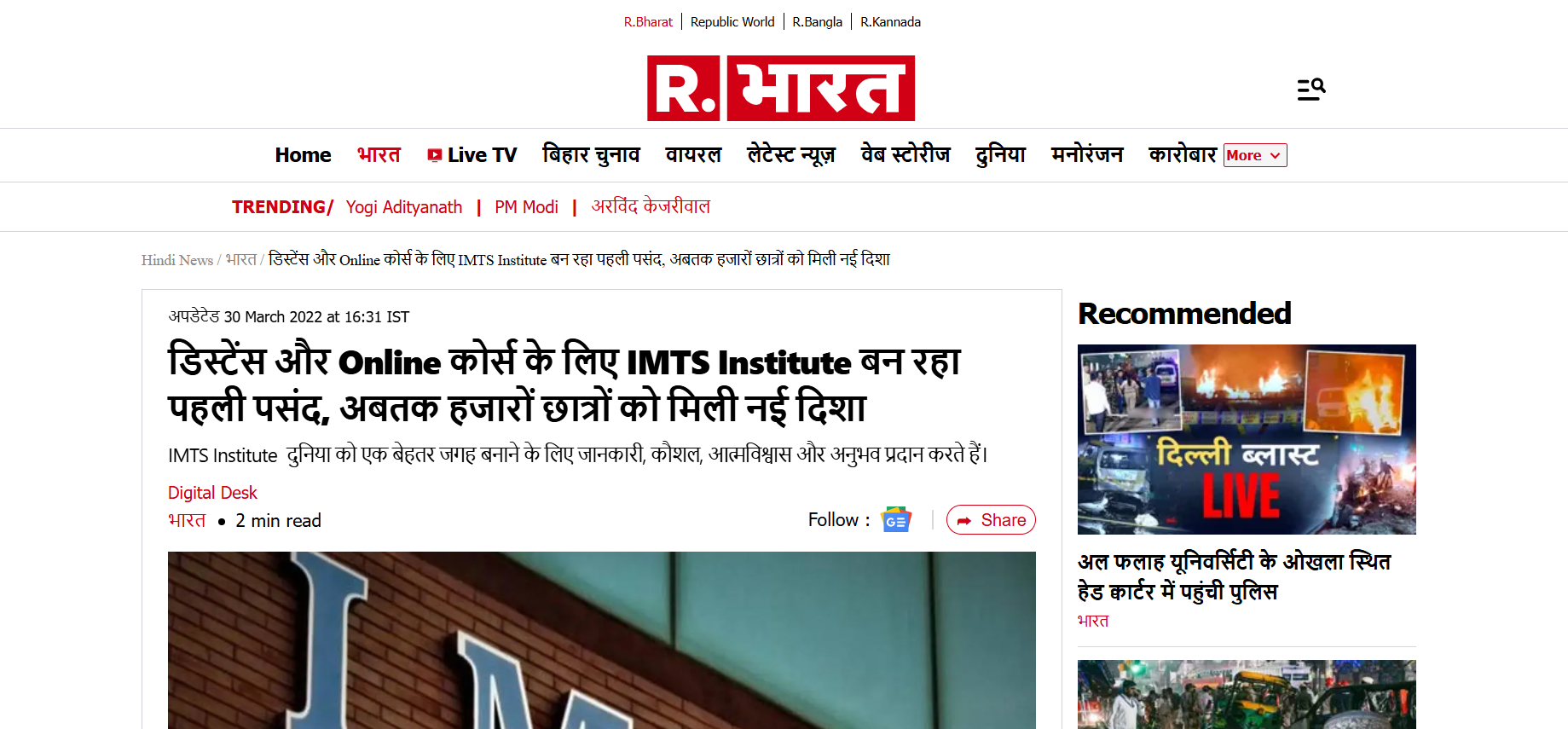Screen dimensions: 1568x729
Task: Open trending topic PM Modi
Action: [x=526, y=207]
